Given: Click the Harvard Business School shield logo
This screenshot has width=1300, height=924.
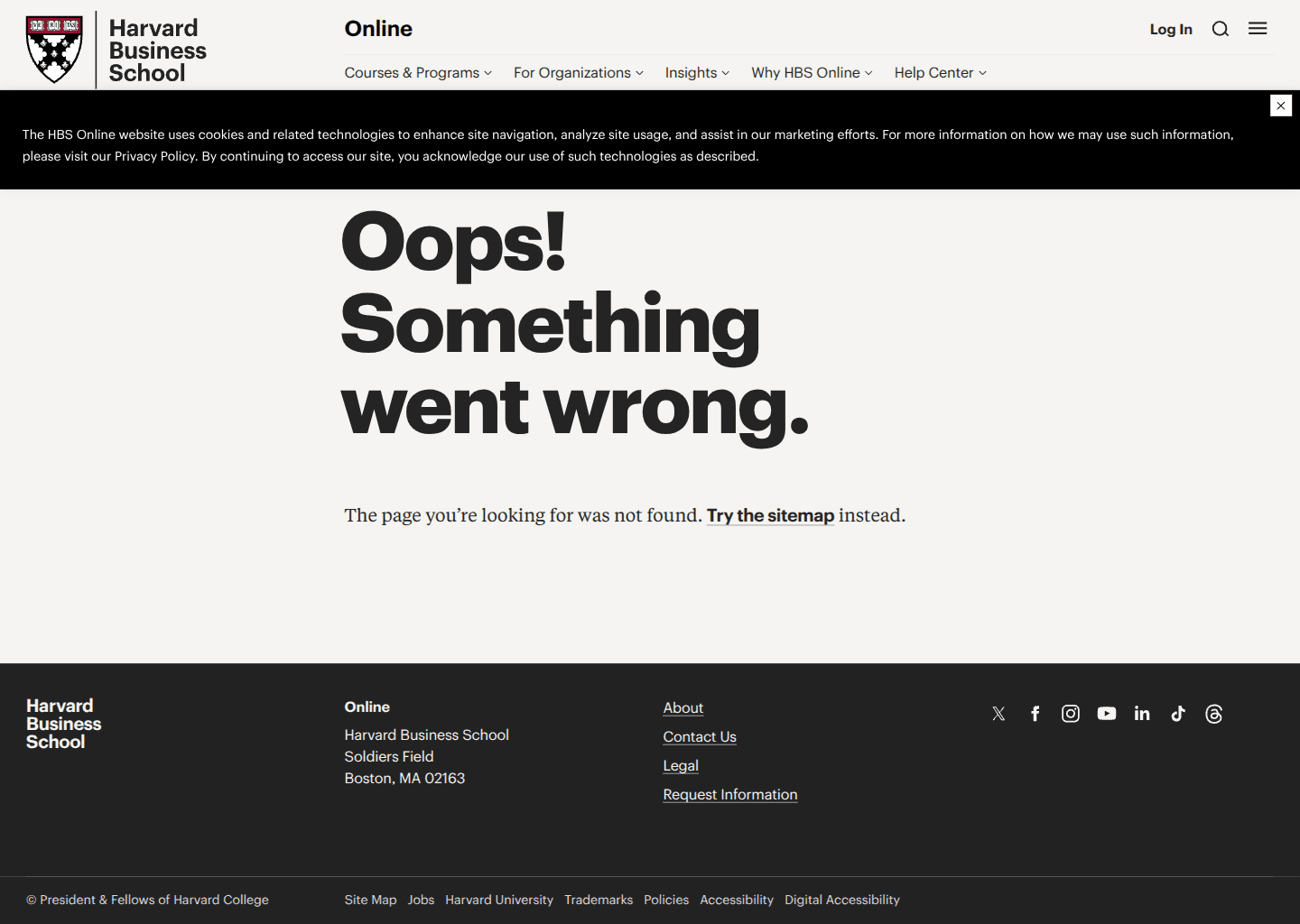Looking at the screenshot, I should point(54,50).
